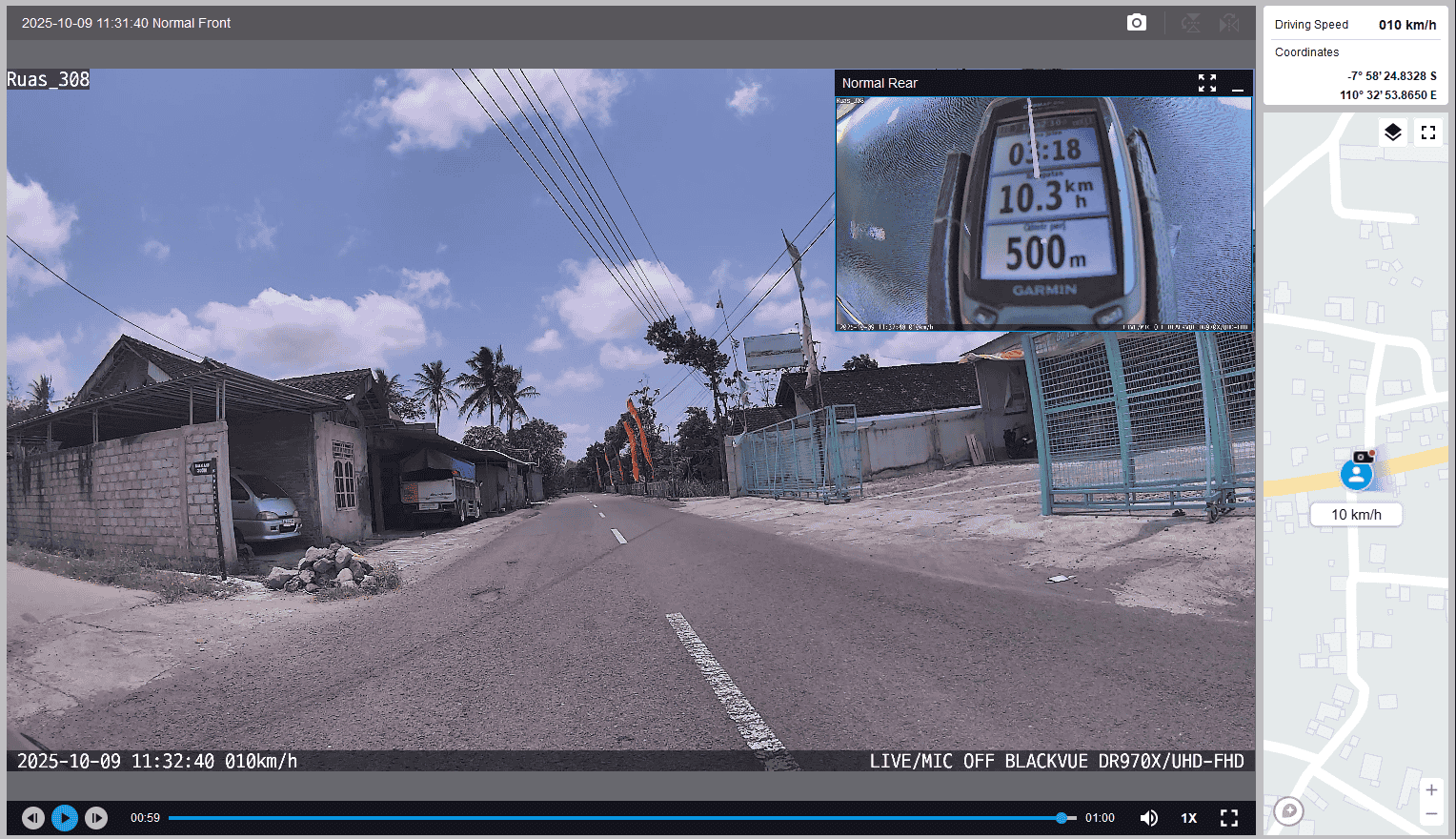Click the Normal Rear camera thumbnail
The image size is (1456, 839).
1043,213
